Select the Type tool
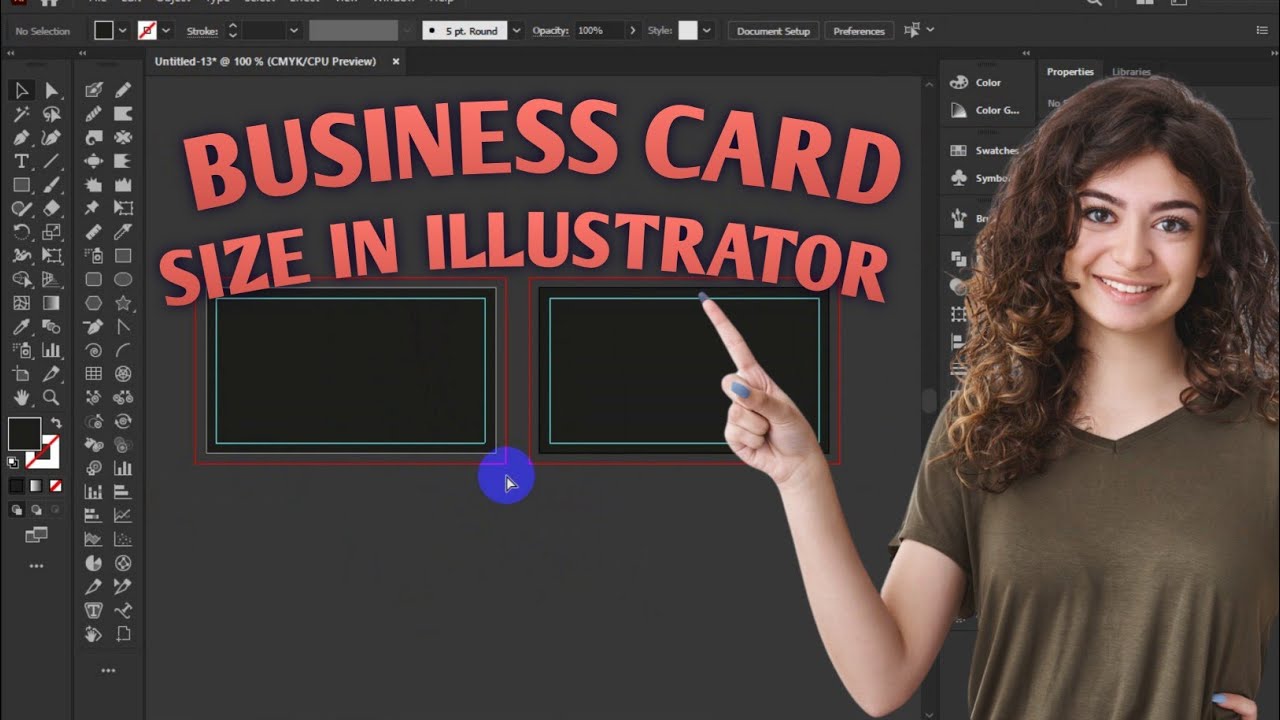This screenshot has width=1280, height=720. click(x=21, y=161)
